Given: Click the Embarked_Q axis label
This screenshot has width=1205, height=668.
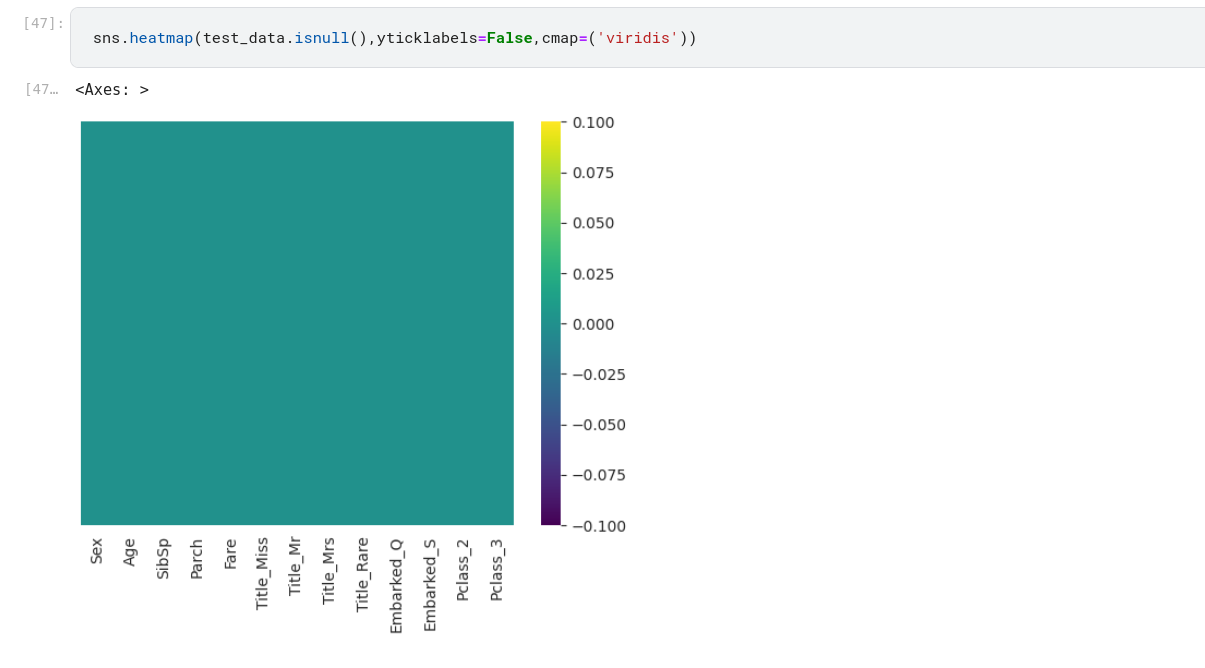Looking at the screenshot, I should 397,585.
